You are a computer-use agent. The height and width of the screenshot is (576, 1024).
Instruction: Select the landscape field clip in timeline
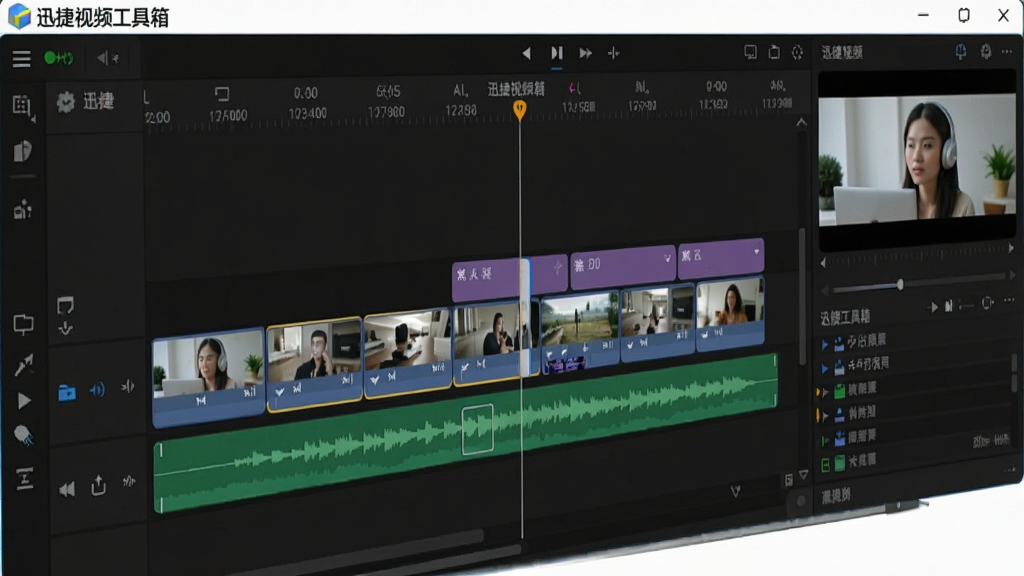click(580, 331)
